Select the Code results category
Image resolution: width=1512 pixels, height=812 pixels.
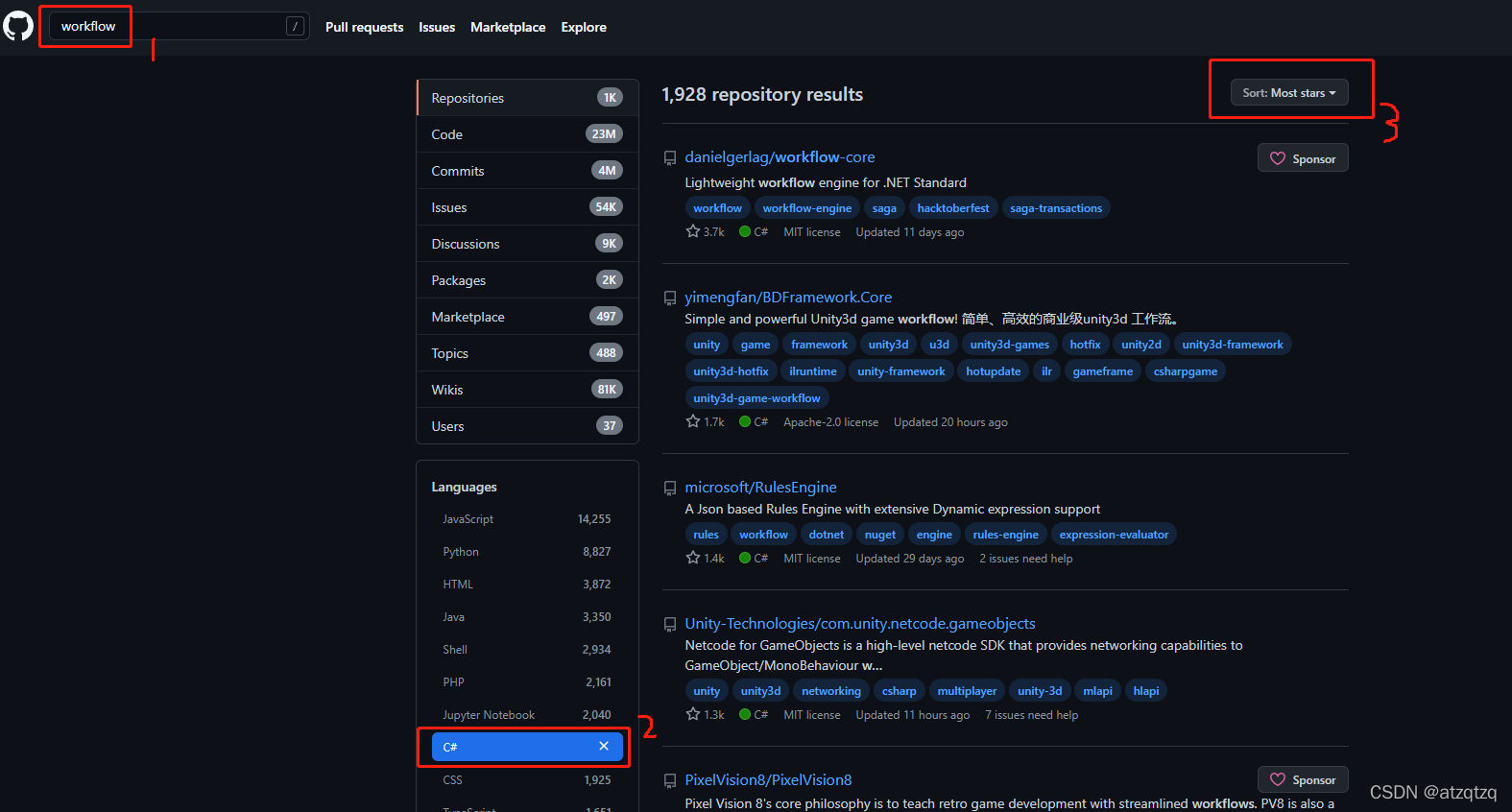(x=527, y=134)
